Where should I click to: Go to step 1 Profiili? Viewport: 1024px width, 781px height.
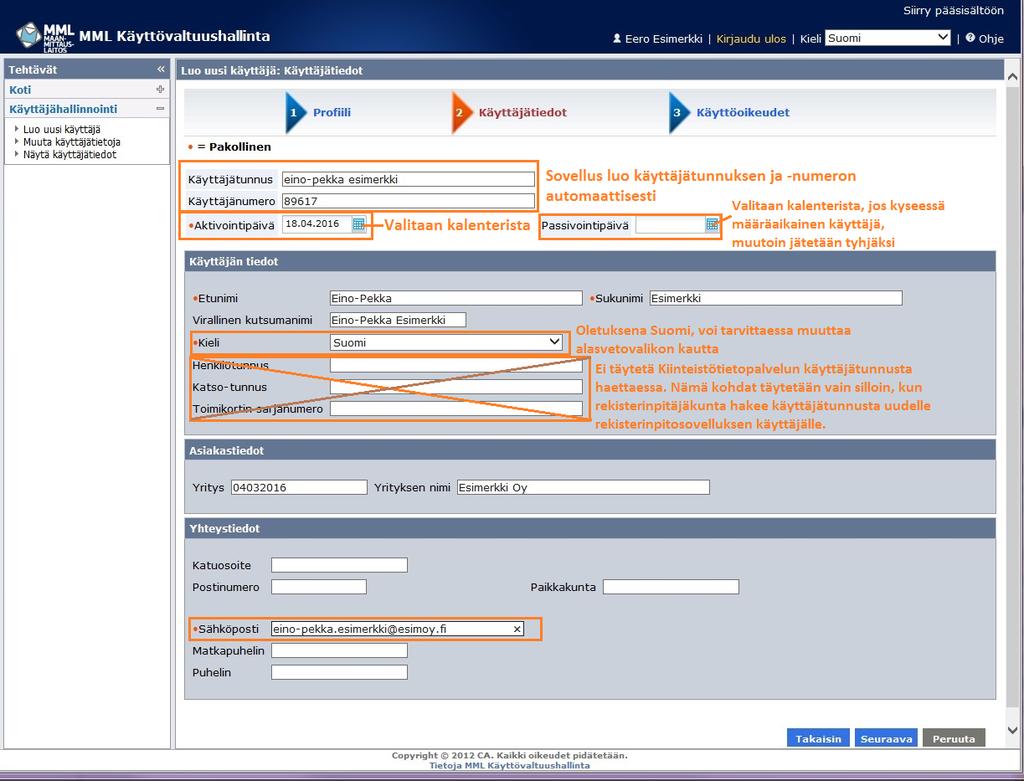click(319, 112)
